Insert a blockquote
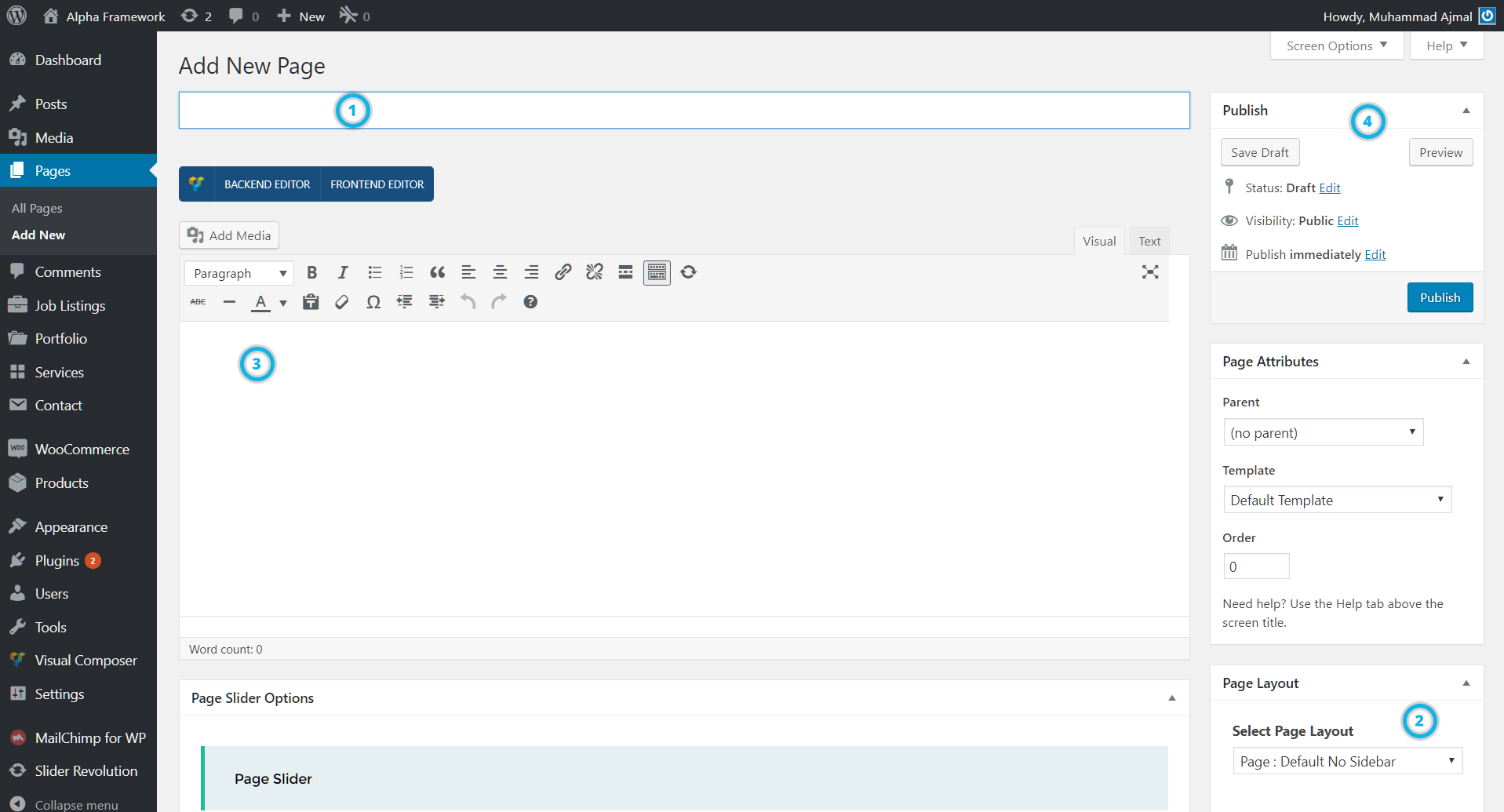This screenshot has height=812, width=1504. 437,272
